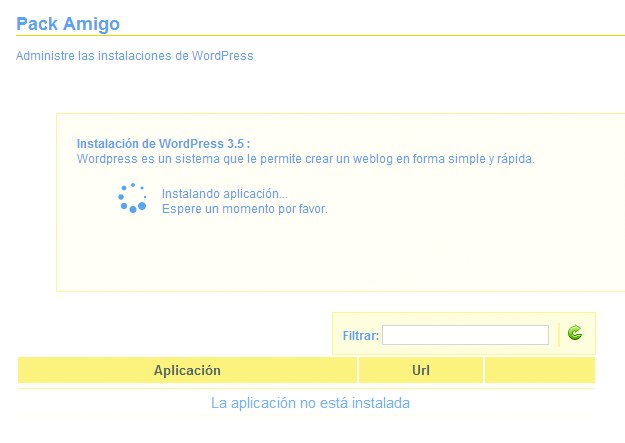This screenshot has width=625, height=443.
Task: Click the green refresh icon beside the filter
Action: [x=575, y=333]
